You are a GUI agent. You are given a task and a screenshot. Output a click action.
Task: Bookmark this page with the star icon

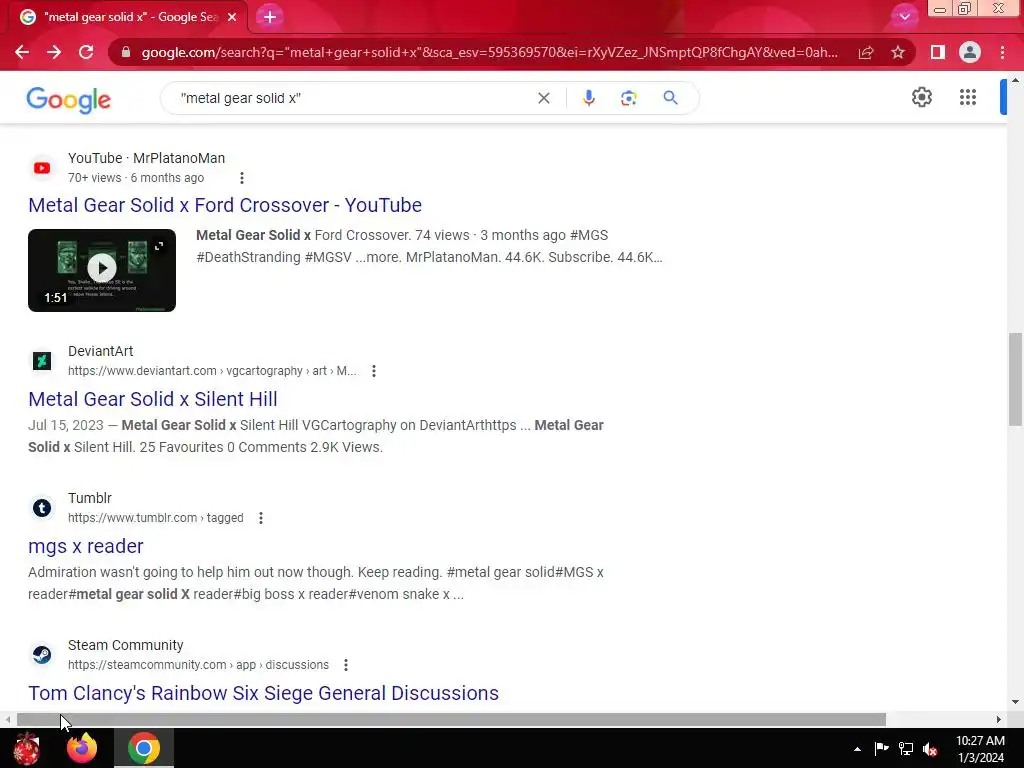898,52
